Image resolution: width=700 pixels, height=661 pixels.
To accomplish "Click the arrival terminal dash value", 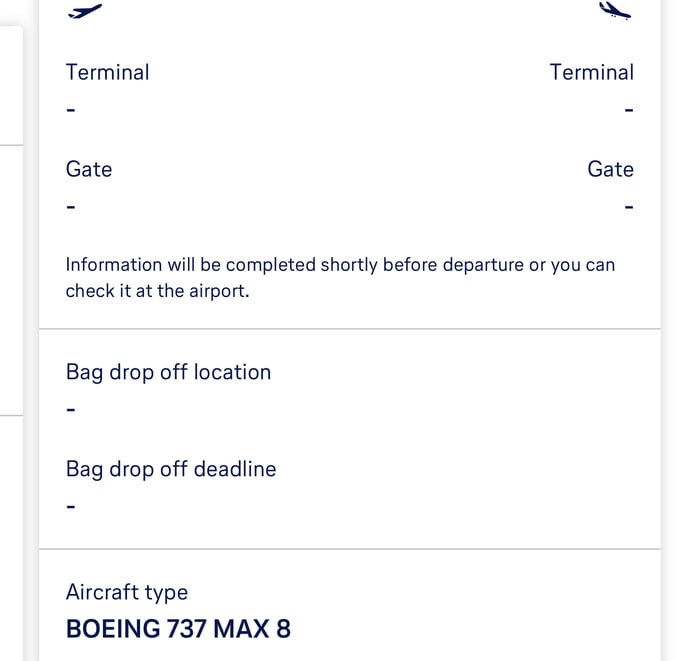I will coord(628,110).
